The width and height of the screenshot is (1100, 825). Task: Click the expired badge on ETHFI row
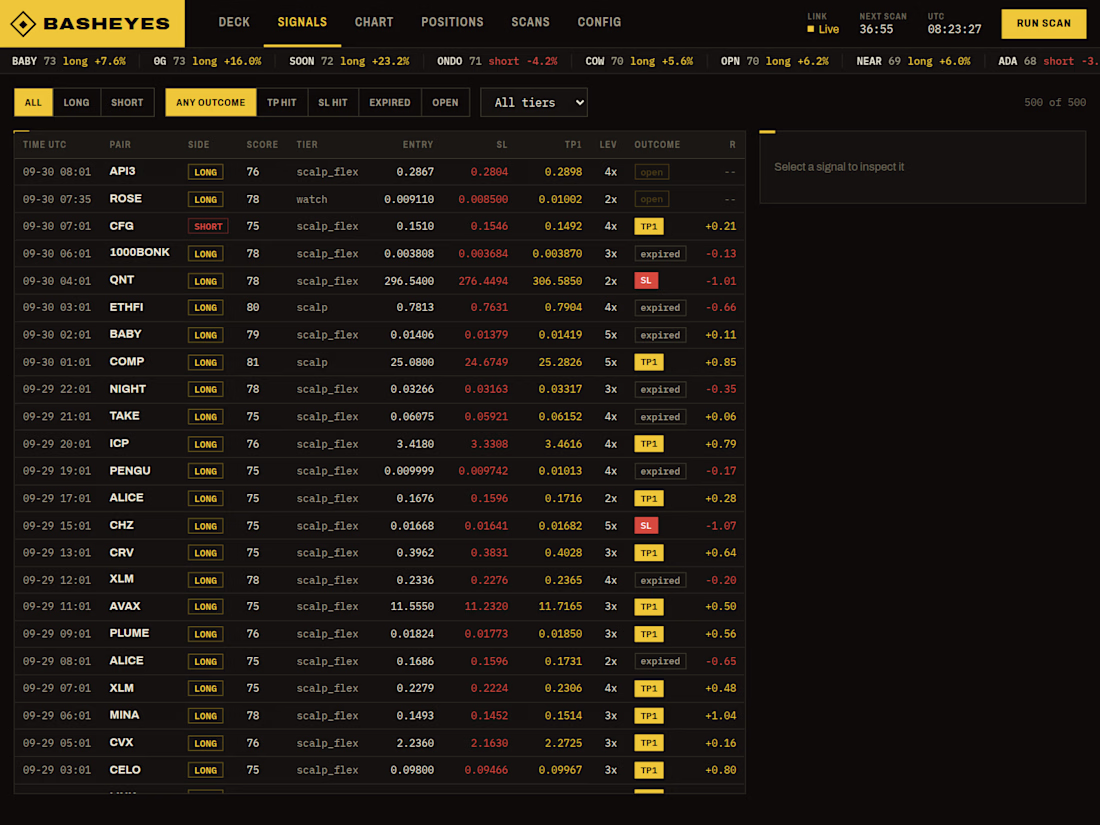click(660, 308)
